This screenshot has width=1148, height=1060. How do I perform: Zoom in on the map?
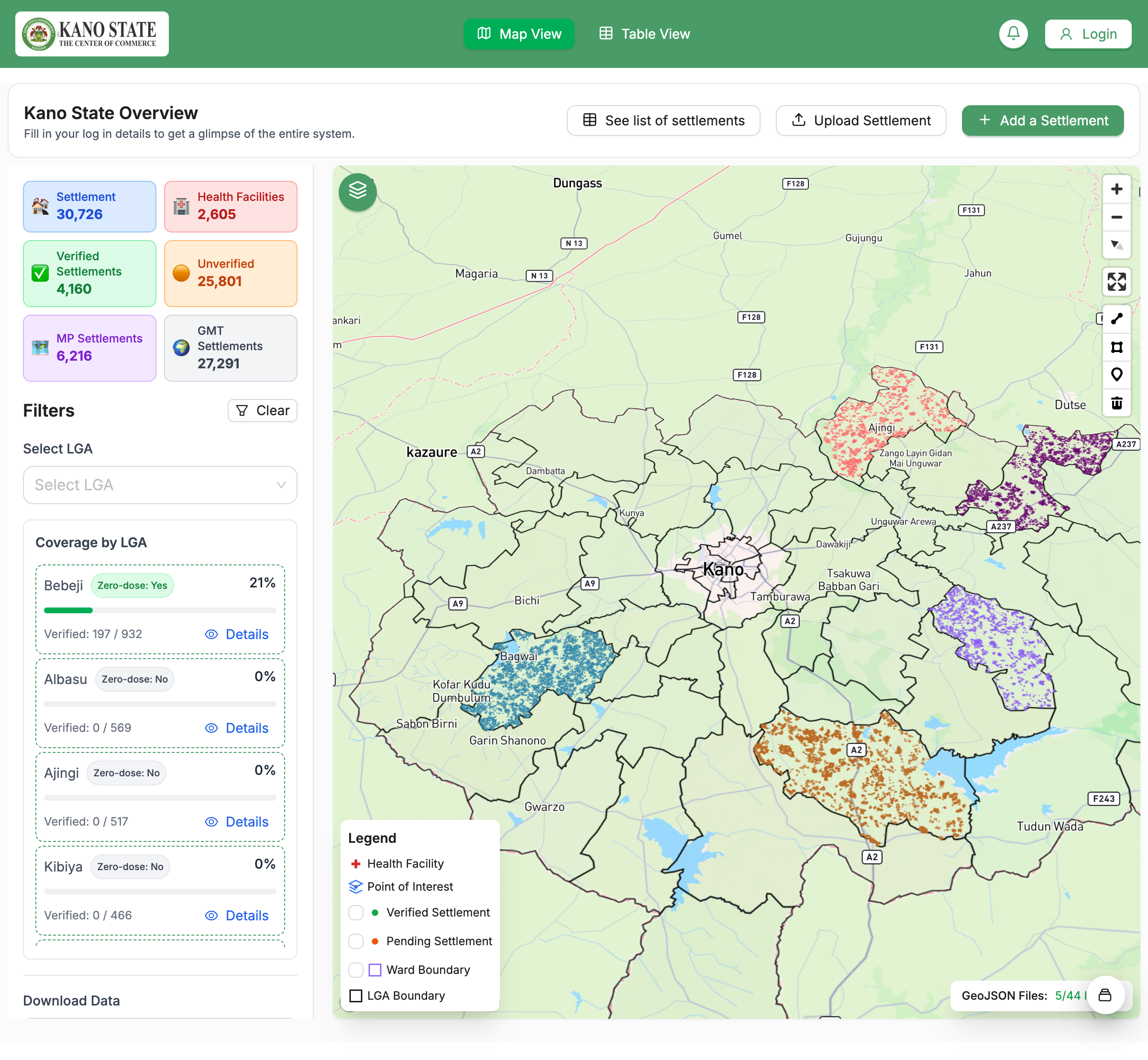pos(1116,189)
